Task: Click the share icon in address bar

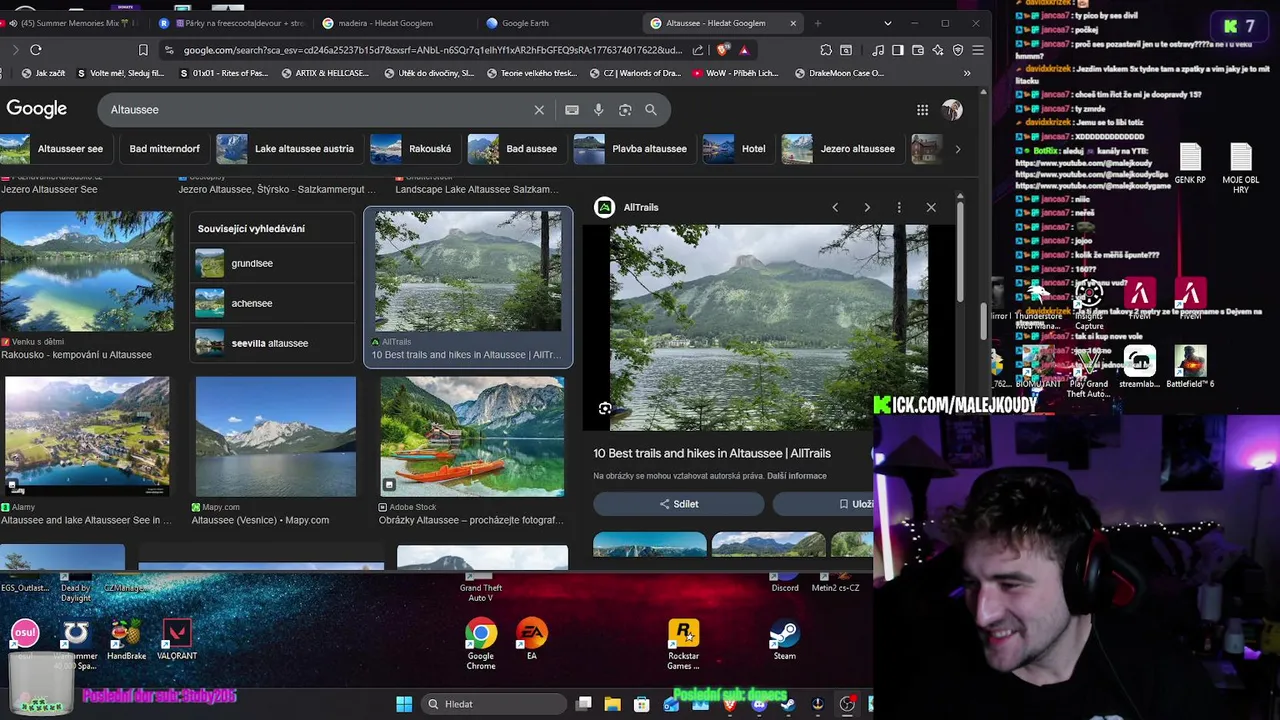Action: [698, 50]
